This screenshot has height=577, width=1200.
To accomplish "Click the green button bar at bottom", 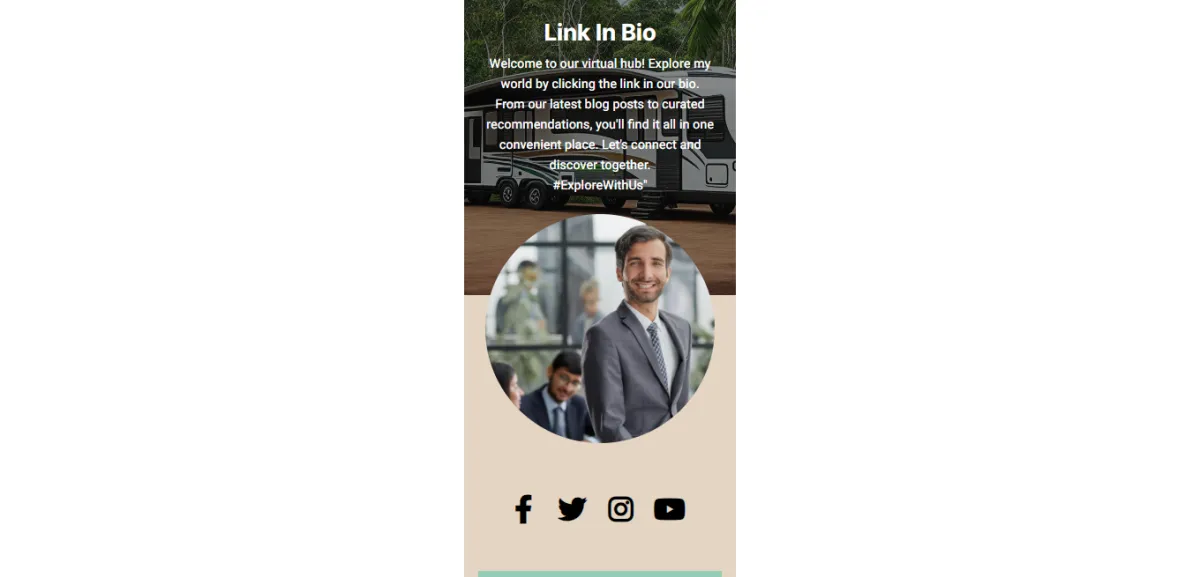I will pyautogui.click(x=600, y=574).
